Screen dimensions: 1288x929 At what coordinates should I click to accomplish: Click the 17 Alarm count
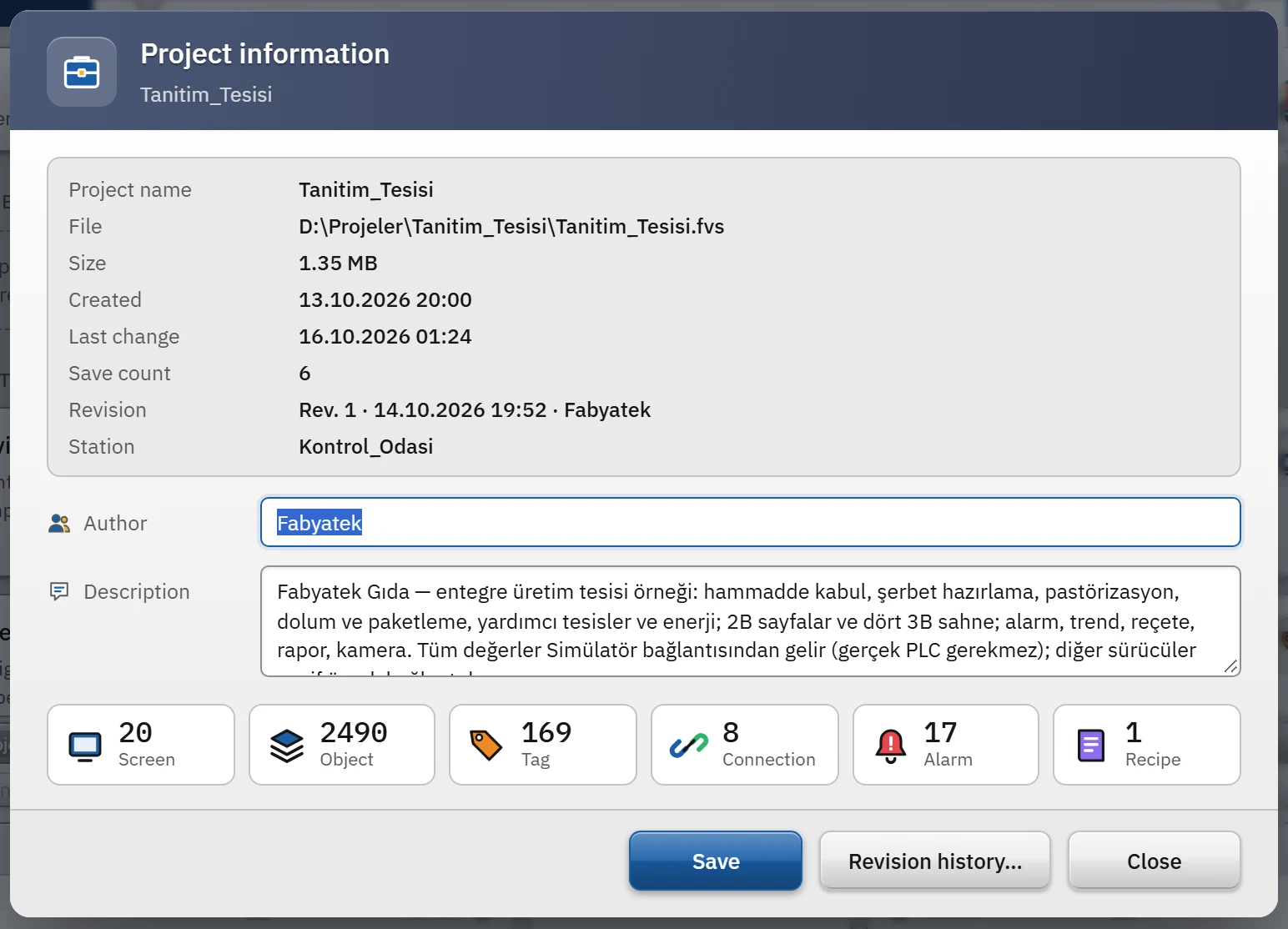click(x=940, y=732)
